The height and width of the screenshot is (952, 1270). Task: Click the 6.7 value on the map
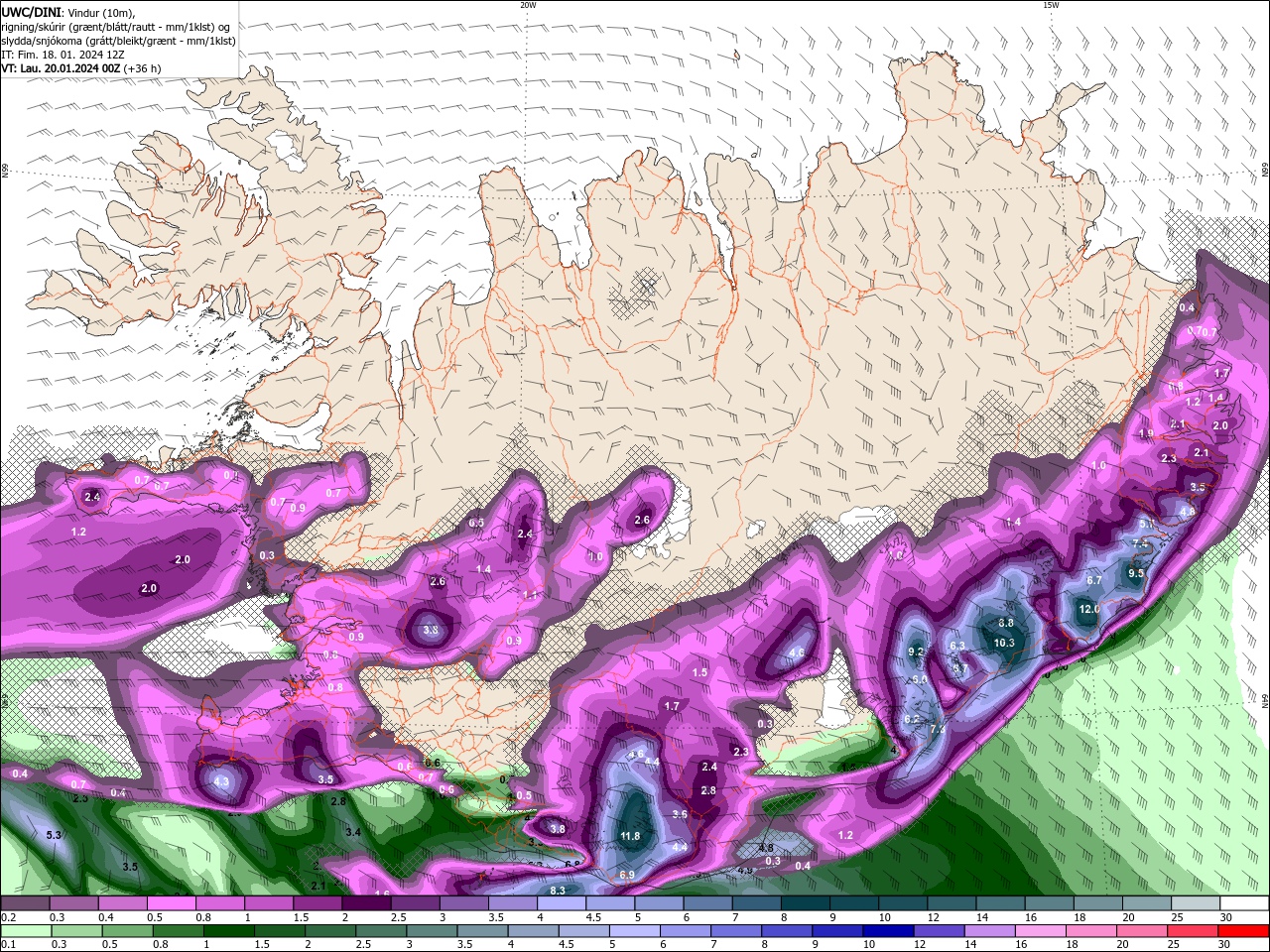tap(1094, 580)
